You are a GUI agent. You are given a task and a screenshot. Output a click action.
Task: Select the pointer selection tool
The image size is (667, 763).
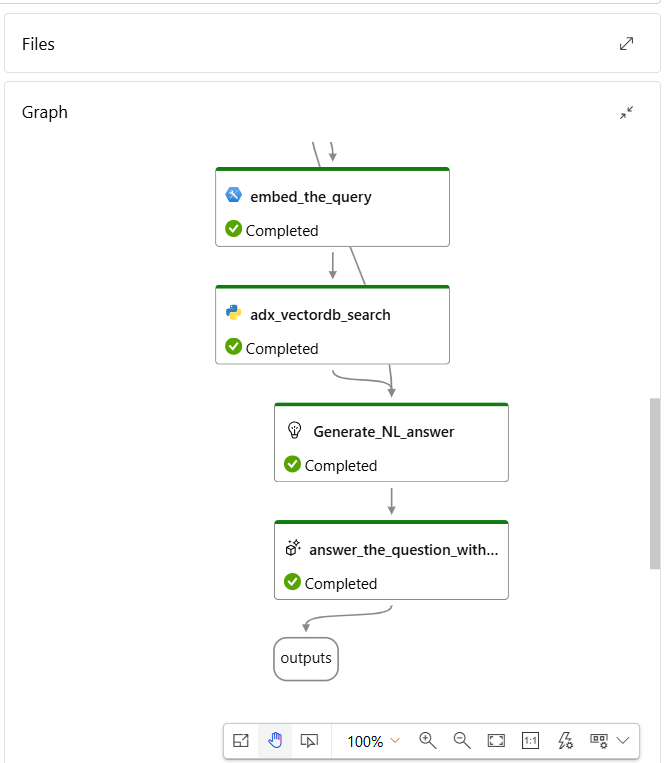tap(309, 741)
